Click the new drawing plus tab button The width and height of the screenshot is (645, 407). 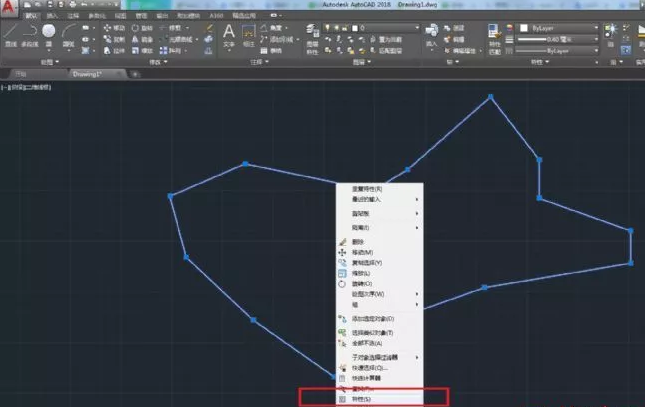(x=135, y=74)
